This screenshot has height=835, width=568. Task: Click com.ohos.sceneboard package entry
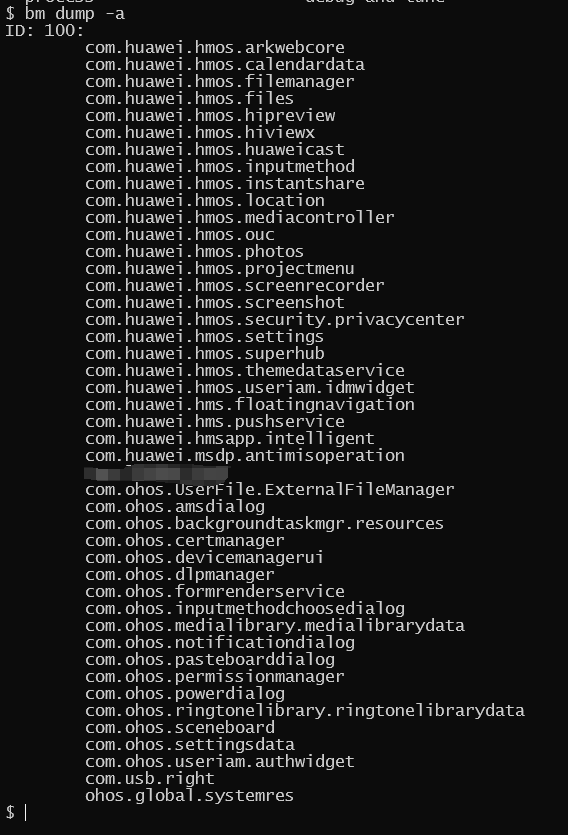click(180, 728)
